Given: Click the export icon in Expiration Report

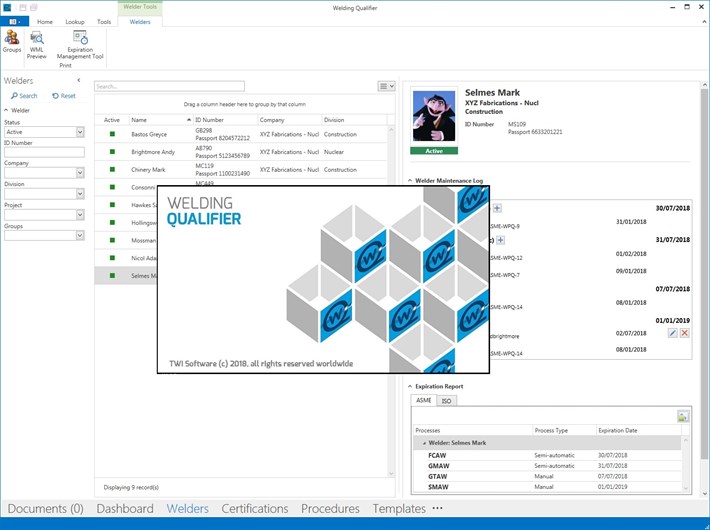Looking at the screenshot, I should [683, 416].
